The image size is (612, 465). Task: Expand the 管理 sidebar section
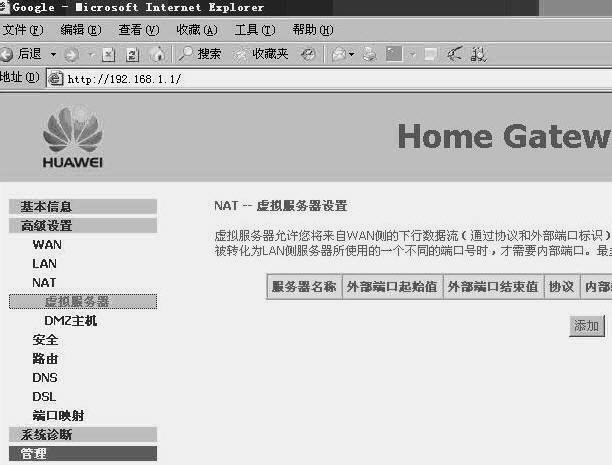(83, 454)
